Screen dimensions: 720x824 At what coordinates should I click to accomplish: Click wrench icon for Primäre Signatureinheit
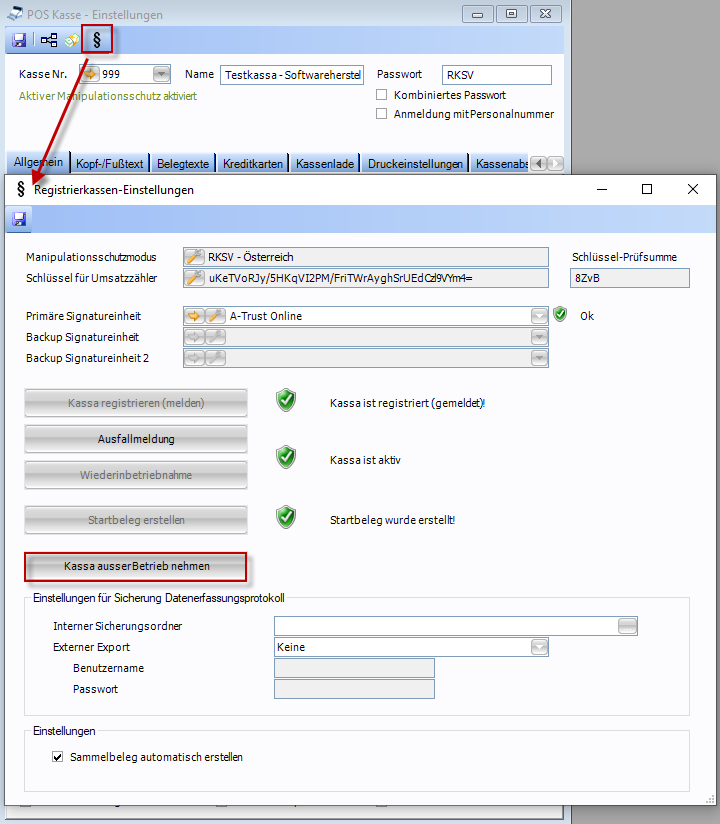[215, 316]
